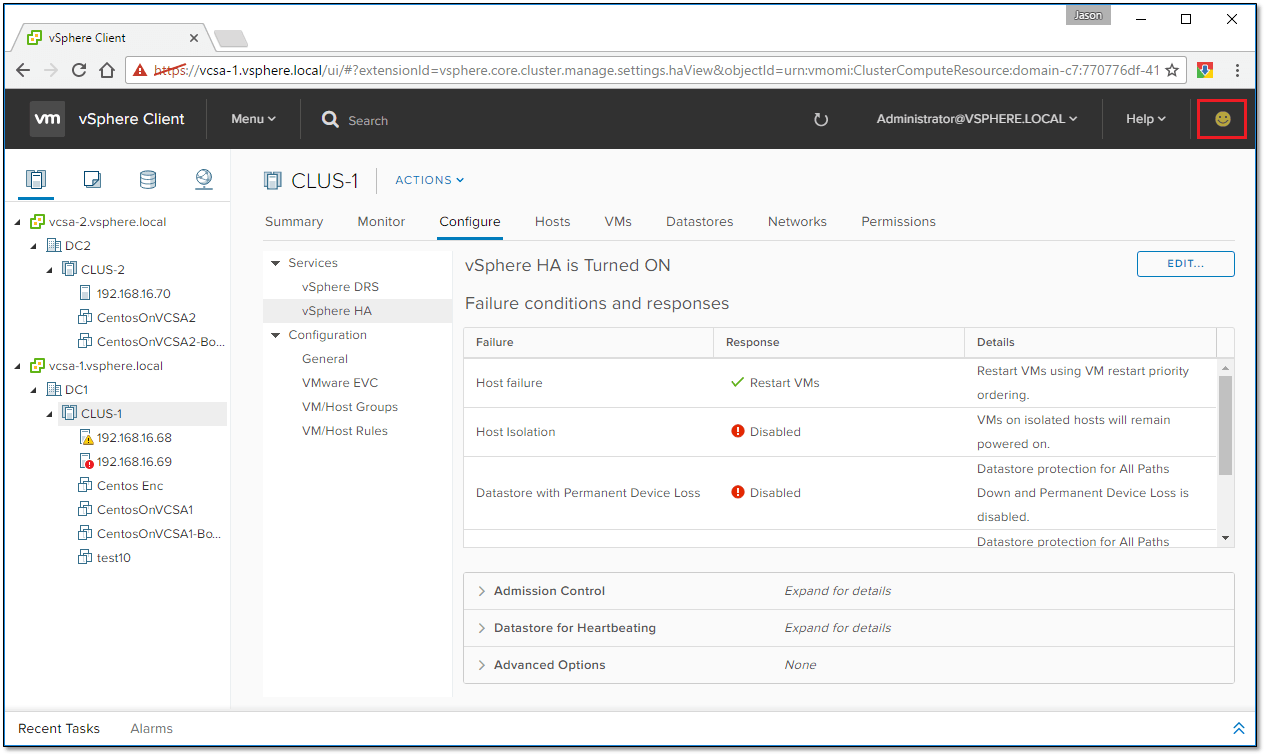
Task: Click the refresh icon in header
Action: (821, 119)
